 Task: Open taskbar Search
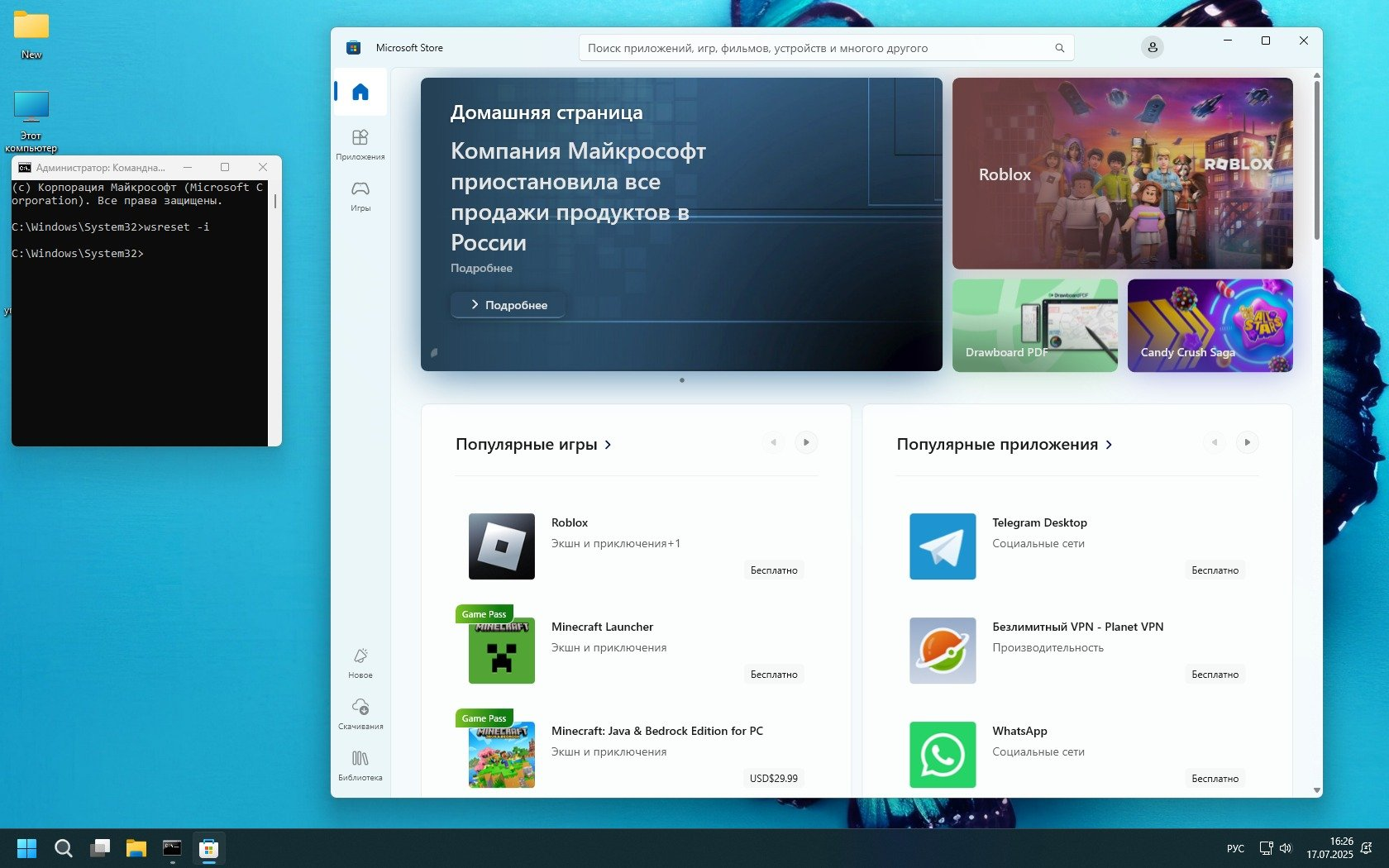(x=64, y=848)
